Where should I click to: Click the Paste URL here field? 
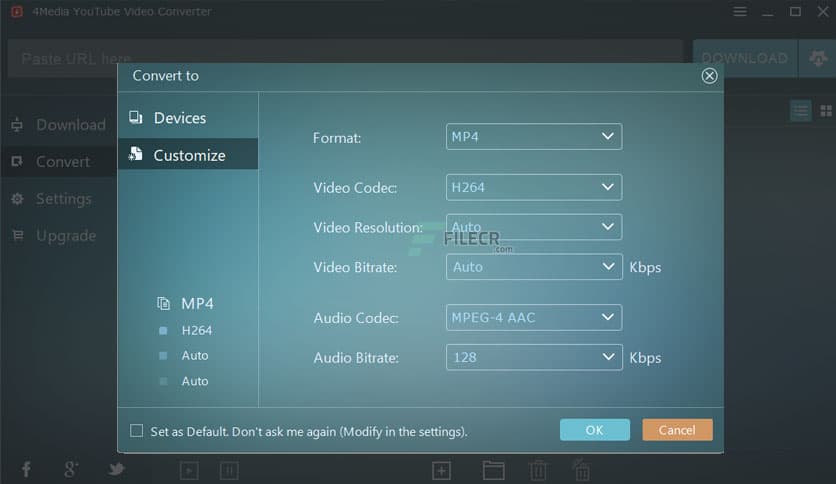(344, 58)
